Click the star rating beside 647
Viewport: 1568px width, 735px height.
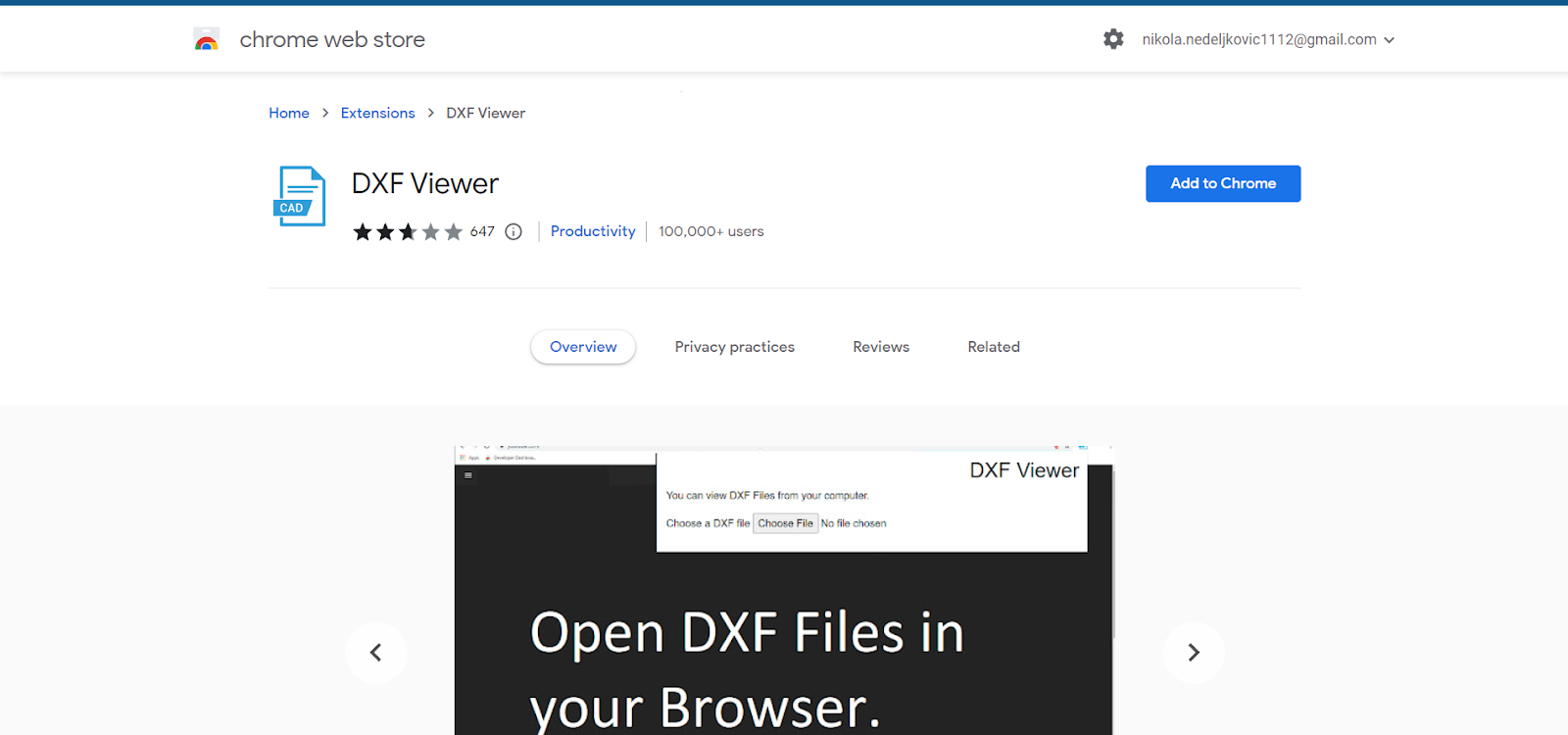tap(408, 232)
